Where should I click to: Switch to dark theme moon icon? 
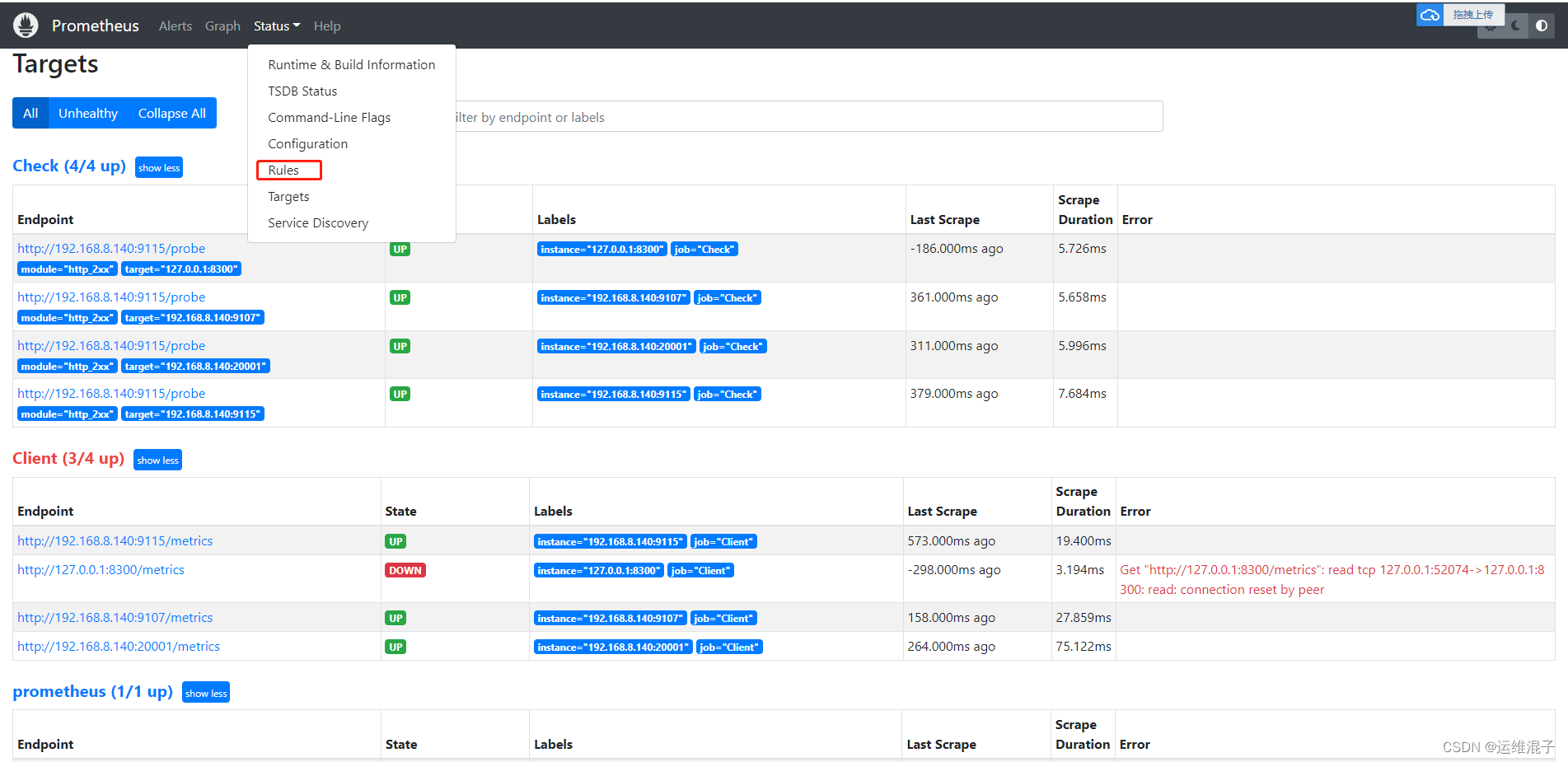point(1516,26)
